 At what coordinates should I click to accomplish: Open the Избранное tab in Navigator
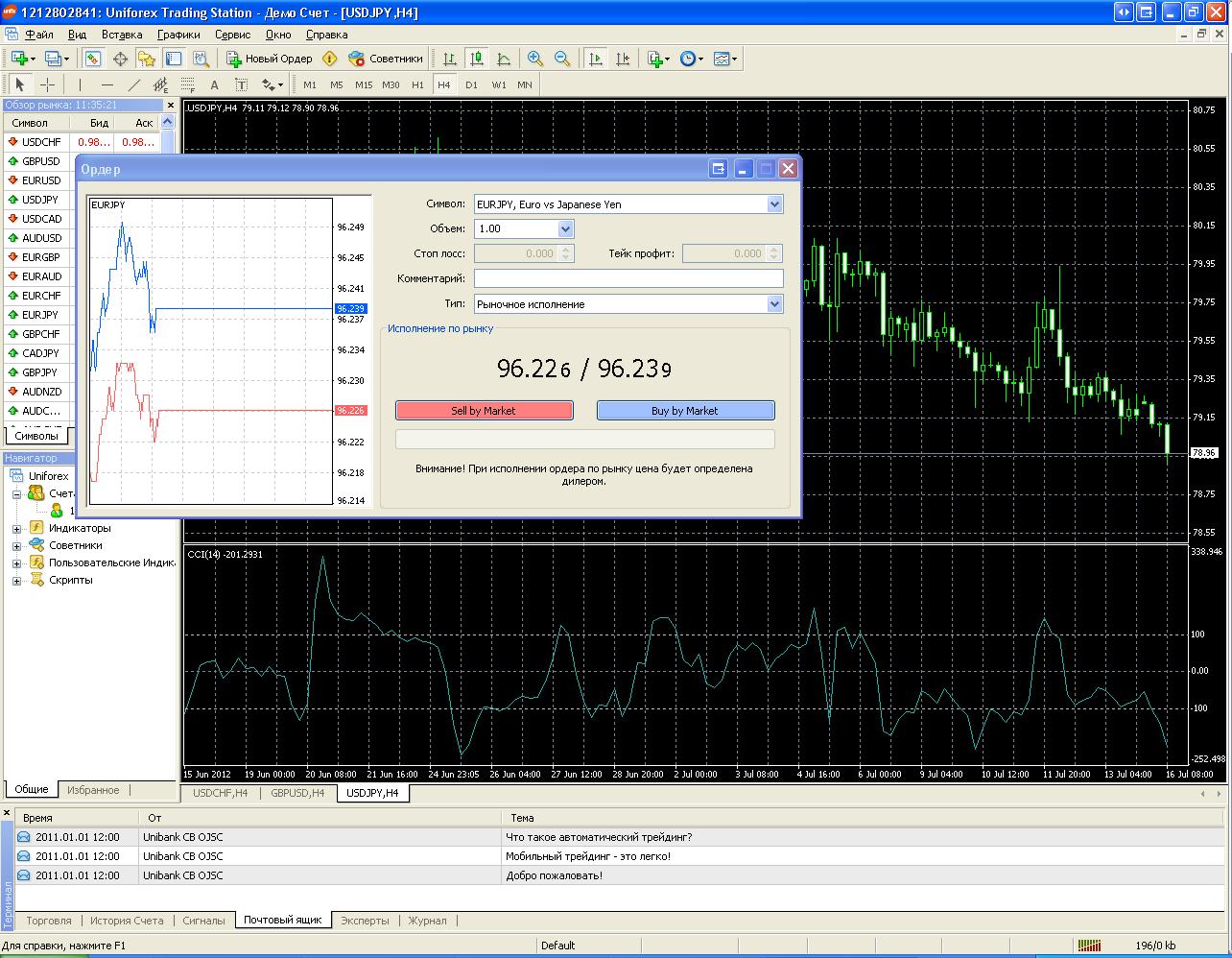(93, 790)
